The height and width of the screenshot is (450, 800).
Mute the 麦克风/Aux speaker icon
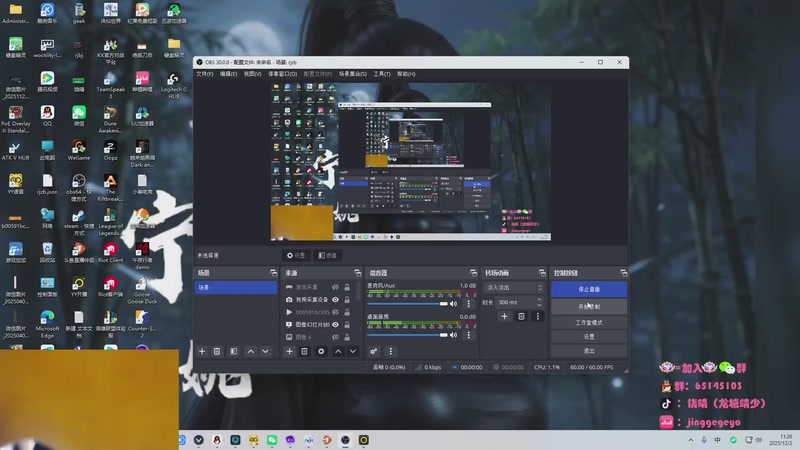[454, 304]
